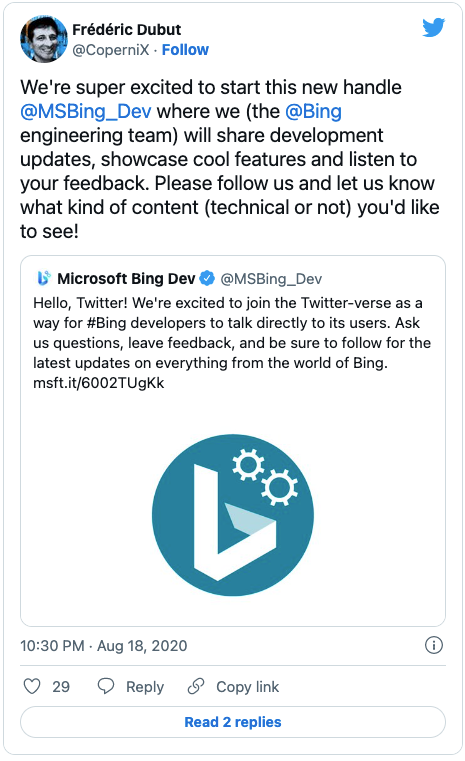Open the large Bing gears logo image
The width and height of the screenshot is (465, 761).
(x=233, y=515)
